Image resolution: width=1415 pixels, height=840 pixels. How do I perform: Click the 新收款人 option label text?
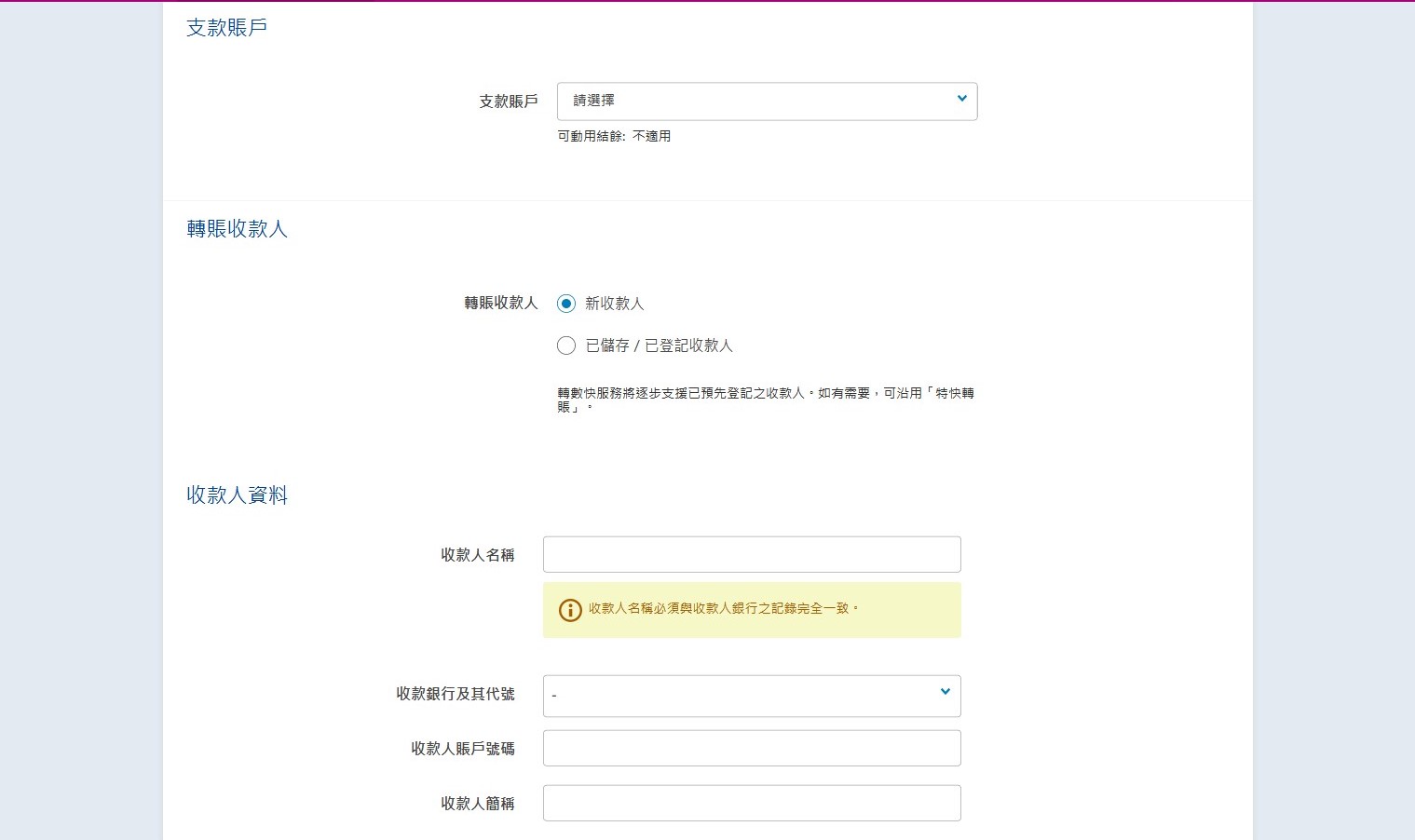(614, 304)
